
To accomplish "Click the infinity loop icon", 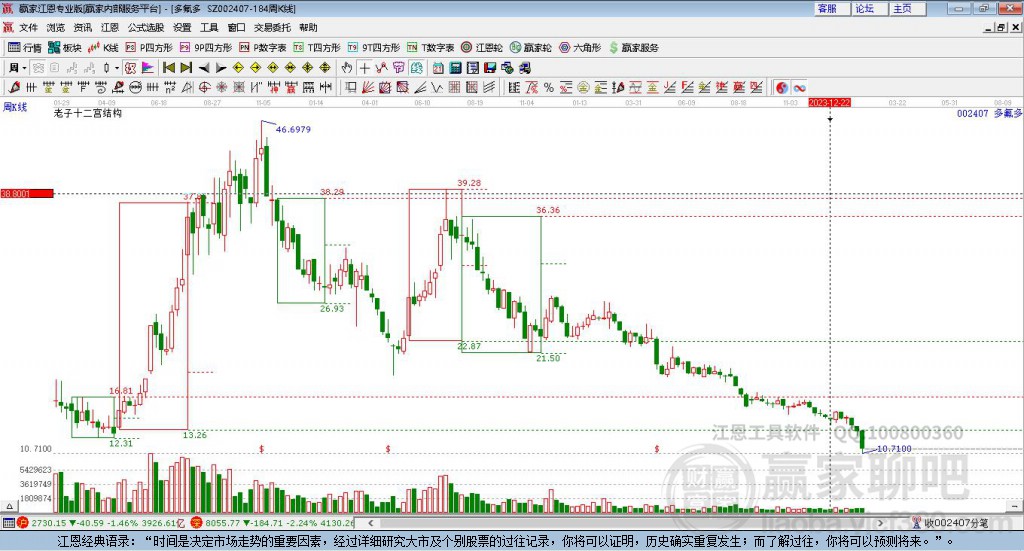I will coord(799,87).
